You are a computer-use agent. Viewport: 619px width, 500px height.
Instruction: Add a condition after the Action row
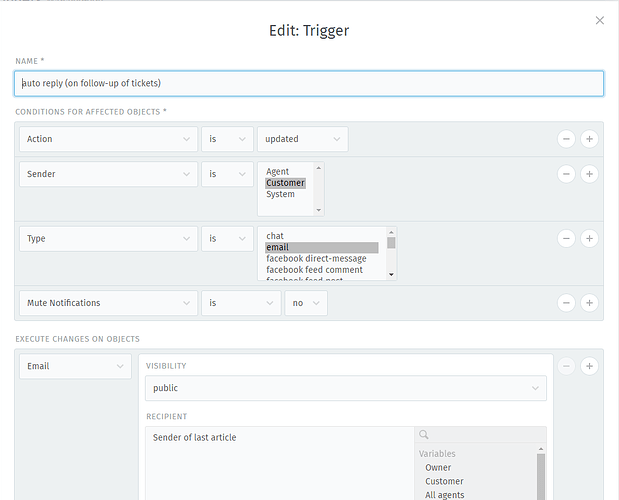coord(589,139)
